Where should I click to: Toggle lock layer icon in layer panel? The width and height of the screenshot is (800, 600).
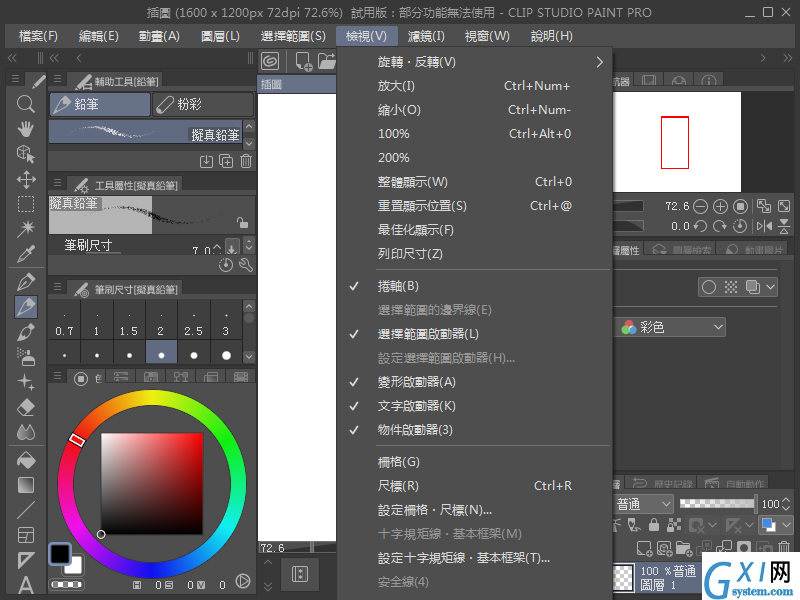coord(654,524)
